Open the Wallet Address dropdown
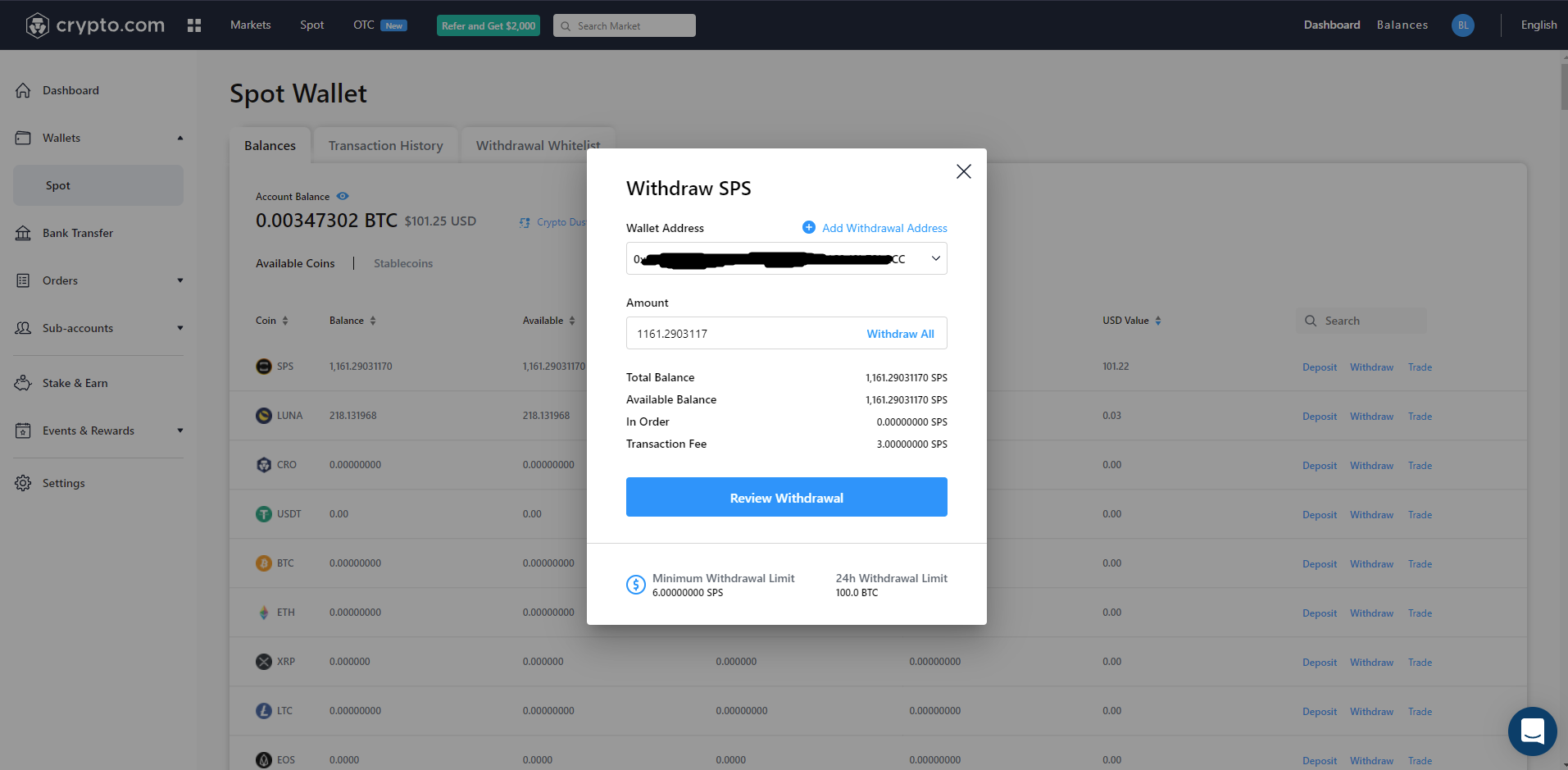The height and width of the screenshot is (770, 1568). (786, 258)
